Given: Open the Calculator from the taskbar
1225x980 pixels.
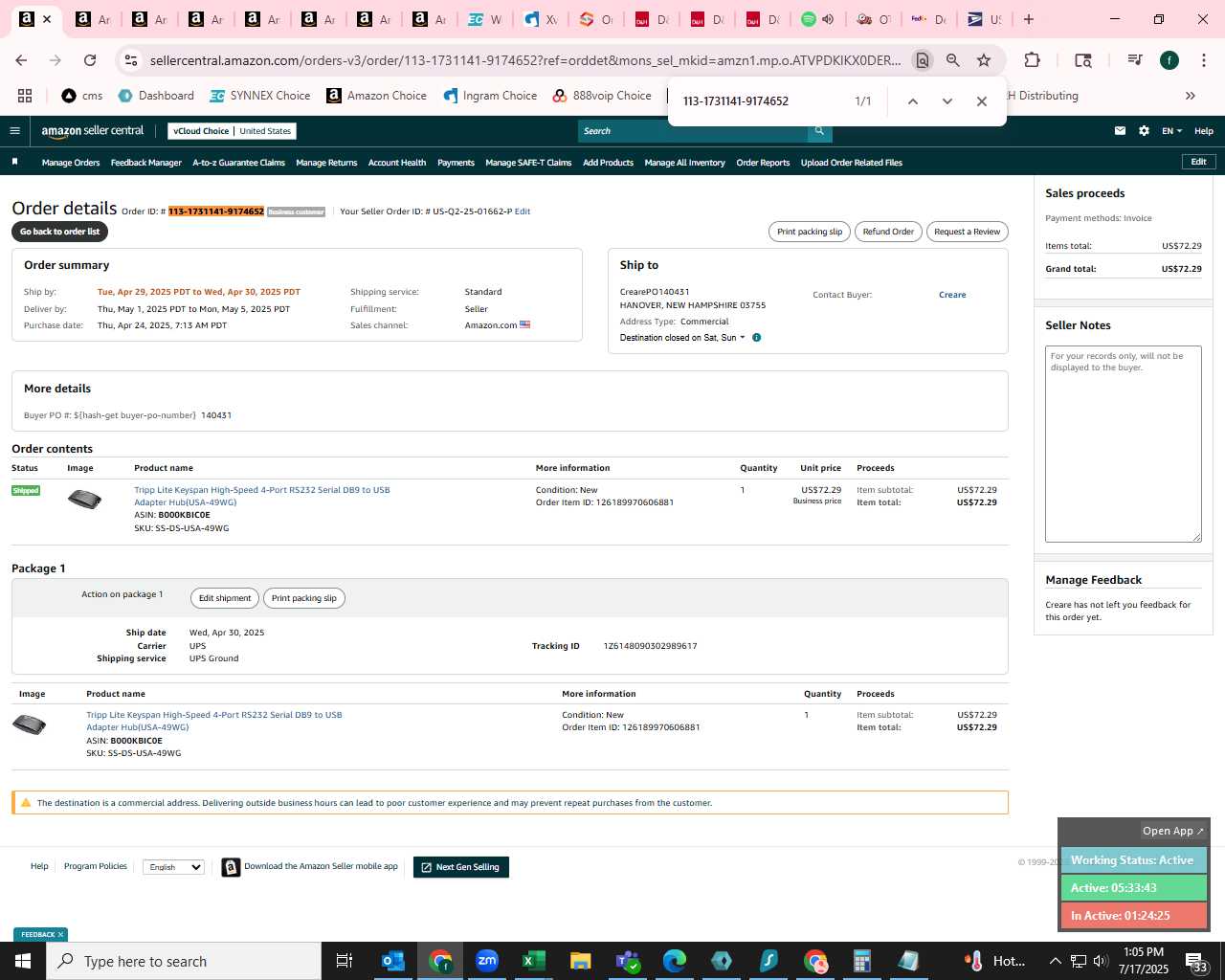Looking at the screenshot, I should (x=862, y=961).
